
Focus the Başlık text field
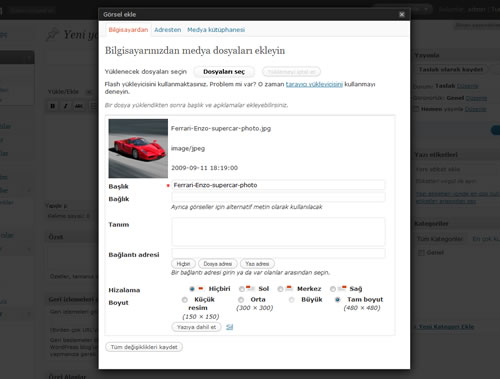[x=278, y=185]
